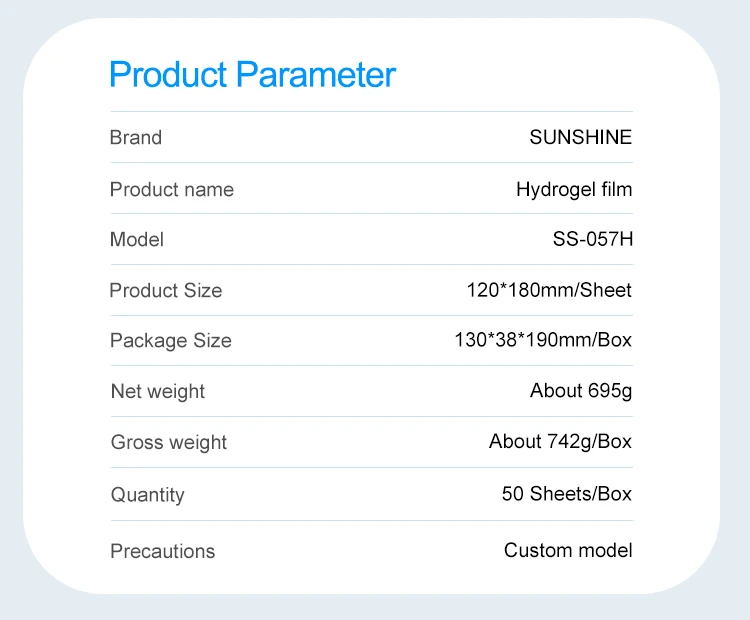Click the Brand label
The width and height of the screenshot is (750, 620).
tap(135, 138)
